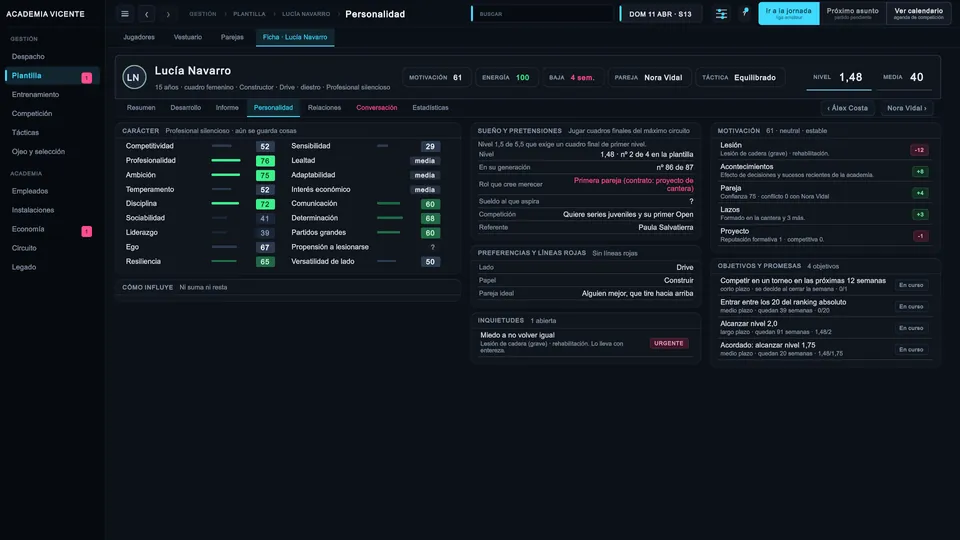
Task: Switch to the Informe sub-tab
Action: pos(227,108)
